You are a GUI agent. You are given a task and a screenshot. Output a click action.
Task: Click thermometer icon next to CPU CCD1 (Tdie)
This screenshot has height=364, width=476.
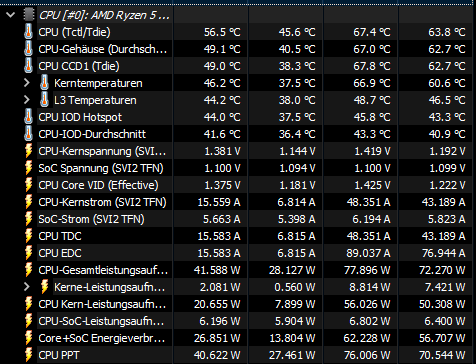click(29, 66)
